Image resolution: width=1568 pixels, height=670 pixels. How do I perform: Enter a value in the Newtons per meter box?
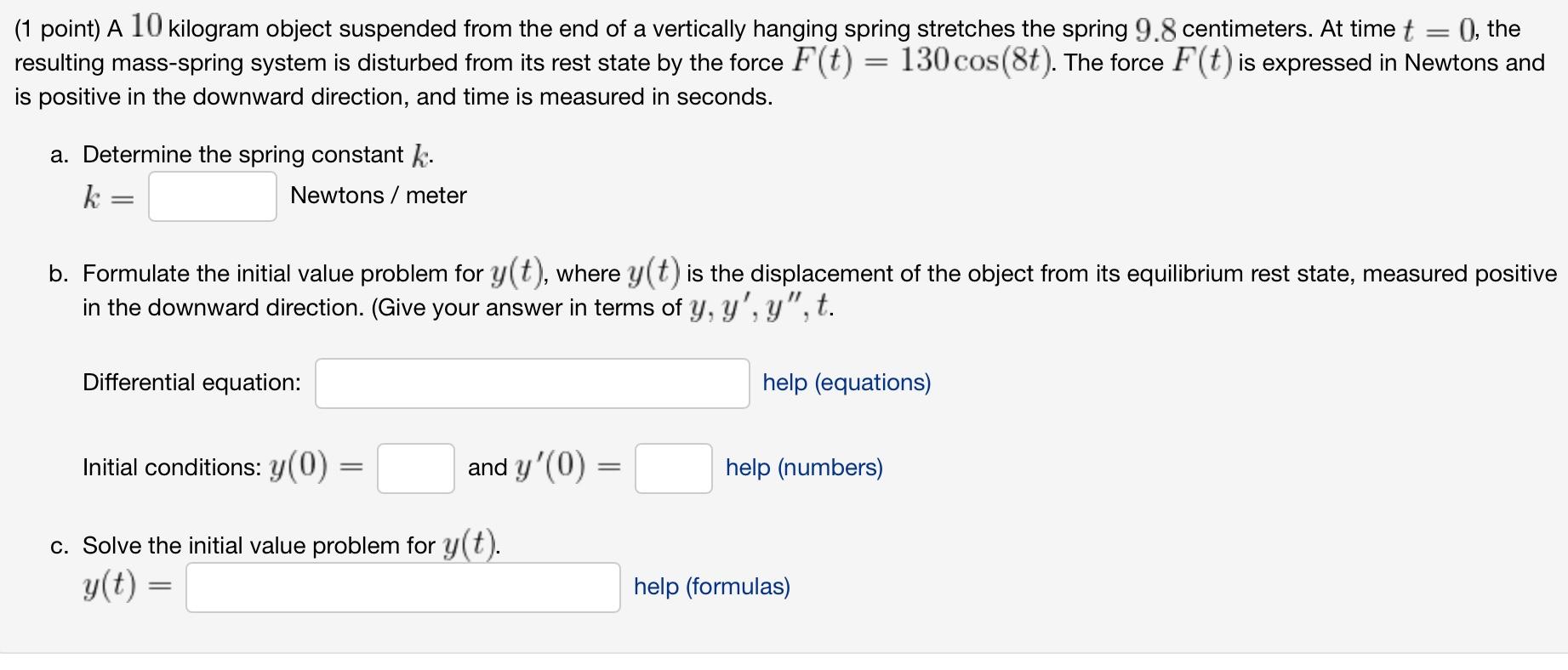211,196
